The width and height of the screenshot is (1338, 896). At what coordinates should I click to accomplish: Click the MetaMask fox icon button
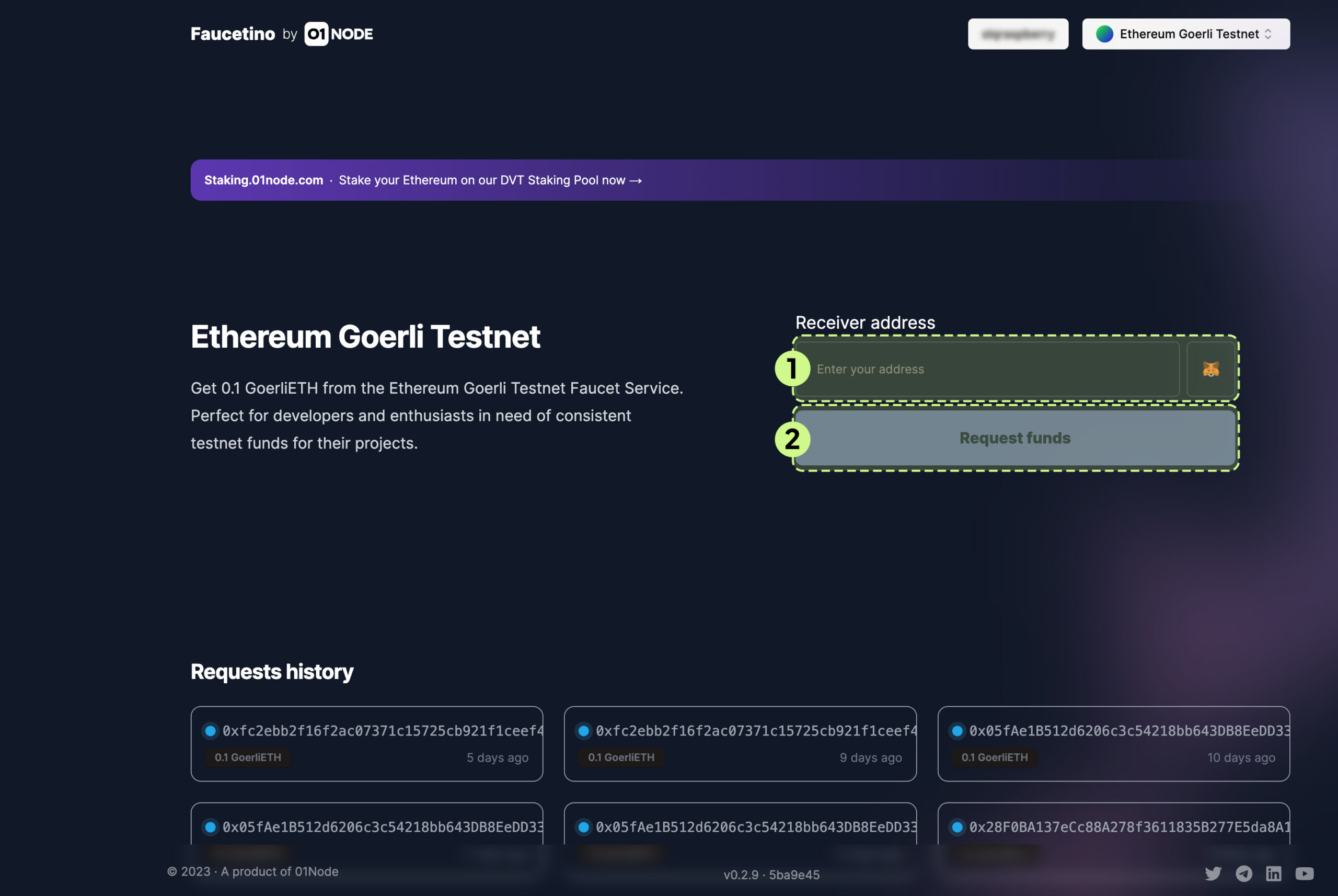(x=1210, y=369)
